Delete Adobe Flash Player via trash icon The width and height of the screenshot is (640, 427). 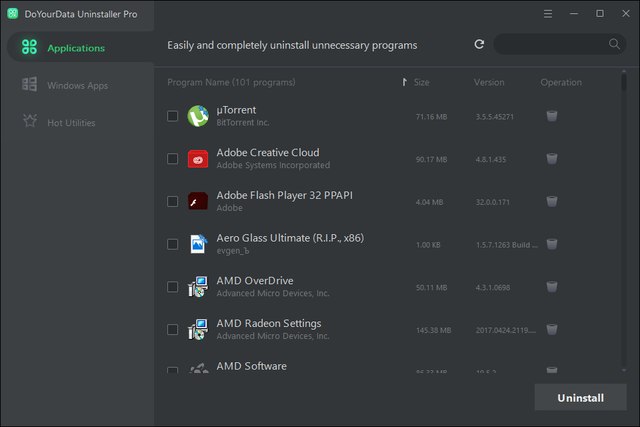(552, 201)
